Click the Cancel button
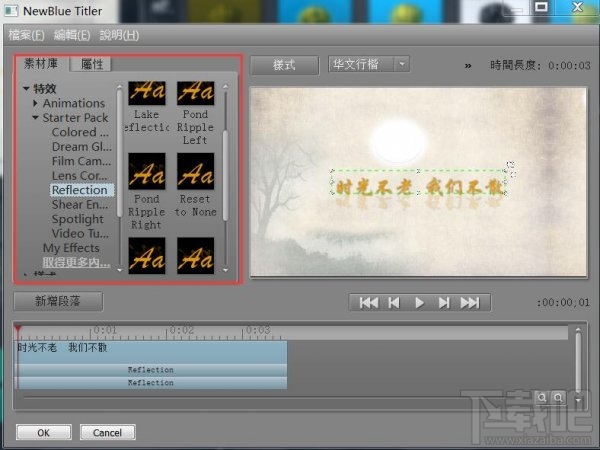 (x=108, y=432)
